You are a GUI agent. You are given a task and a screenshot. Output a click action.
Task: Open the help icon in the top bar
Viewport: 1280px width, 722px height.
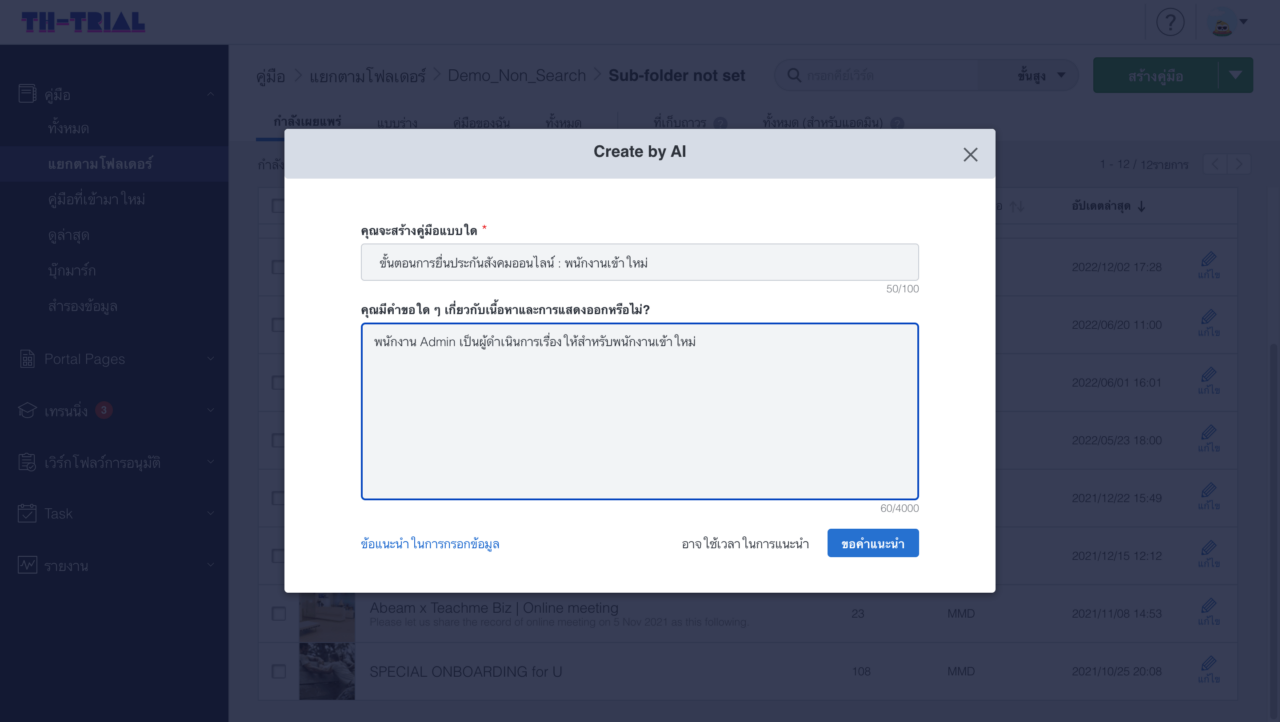tap(1170, 21)
